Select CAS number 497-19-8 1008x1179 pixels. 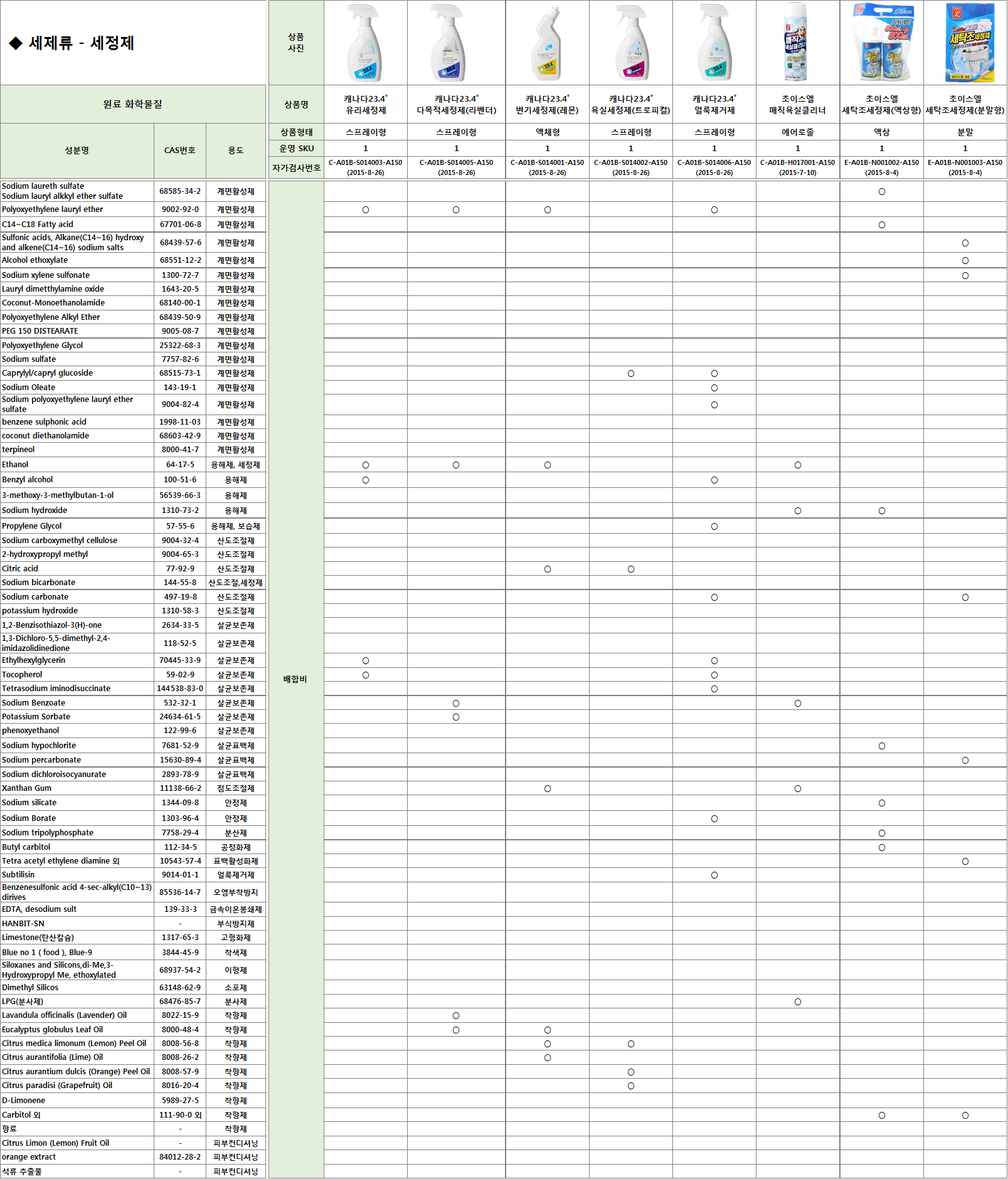(180, 597)
